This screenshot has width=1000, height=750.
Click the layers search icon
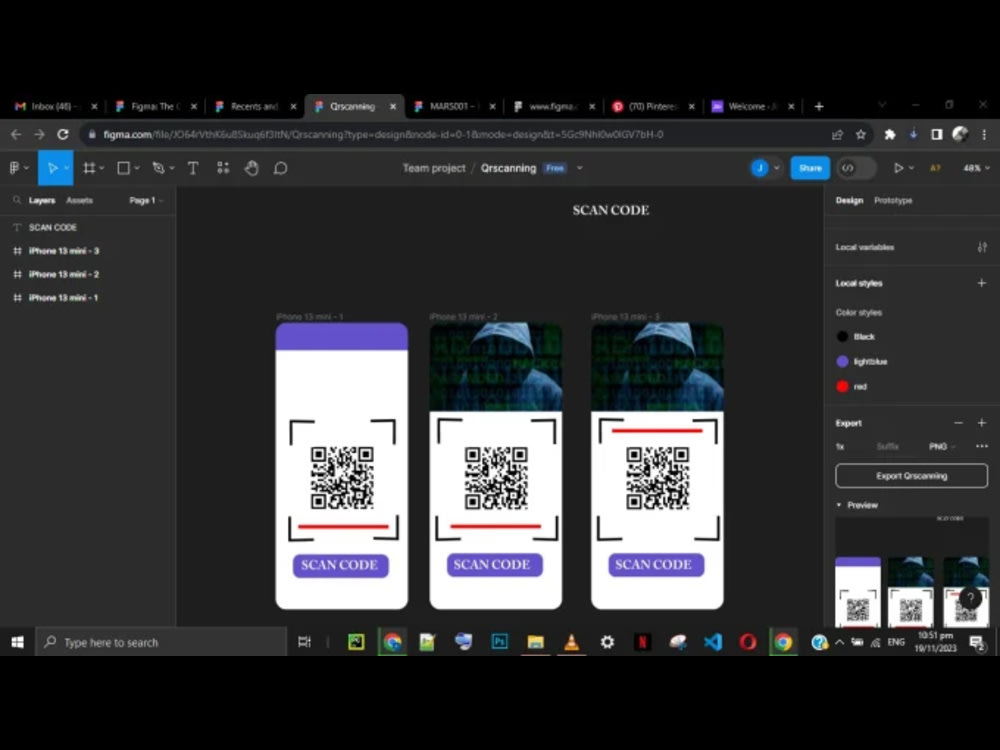click(x=17, y=200)
